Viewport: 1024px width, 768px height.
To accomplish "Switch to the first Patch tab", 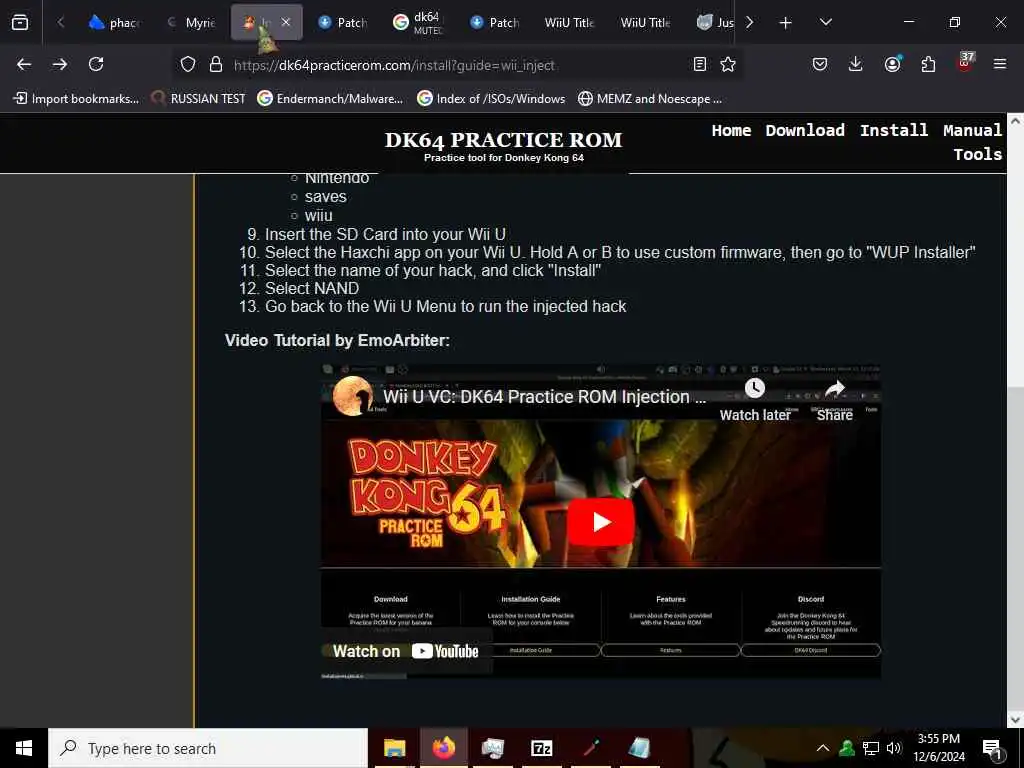I will point(343,23).
